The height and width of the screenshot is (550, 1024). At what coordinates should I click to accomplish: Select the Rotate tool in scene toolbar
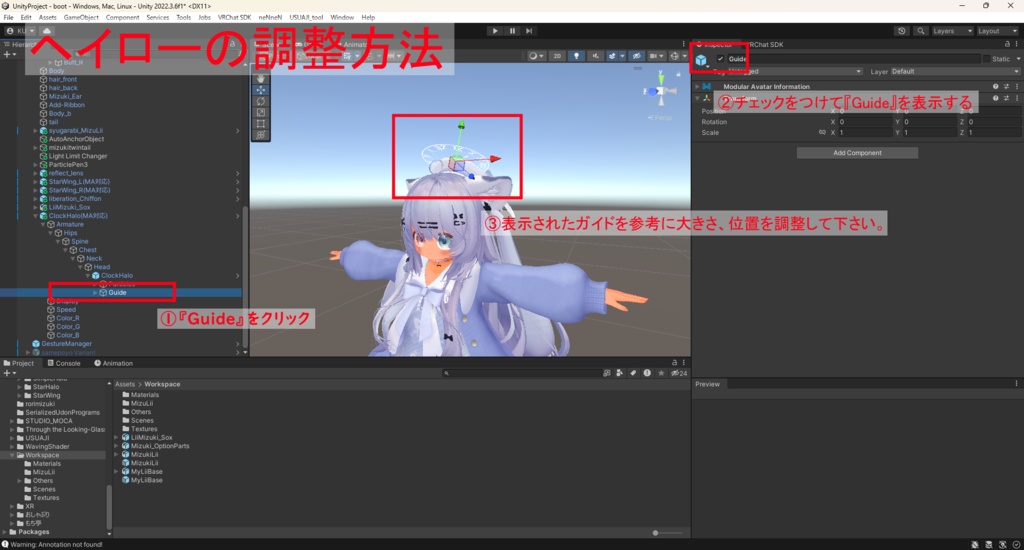point(261,101)
